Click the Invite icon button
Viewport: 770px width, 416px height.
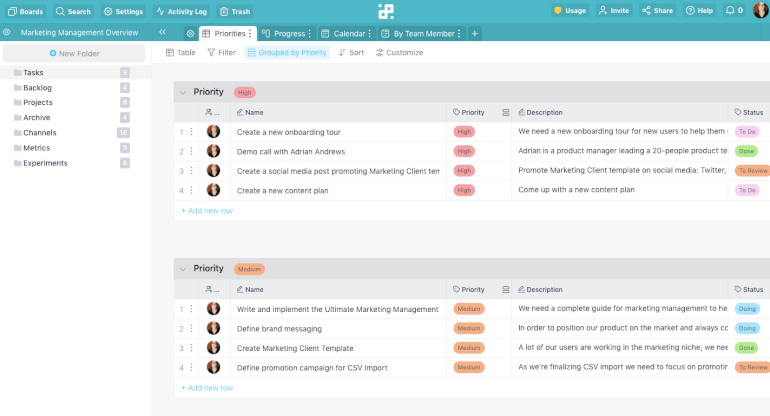point(614,11)
